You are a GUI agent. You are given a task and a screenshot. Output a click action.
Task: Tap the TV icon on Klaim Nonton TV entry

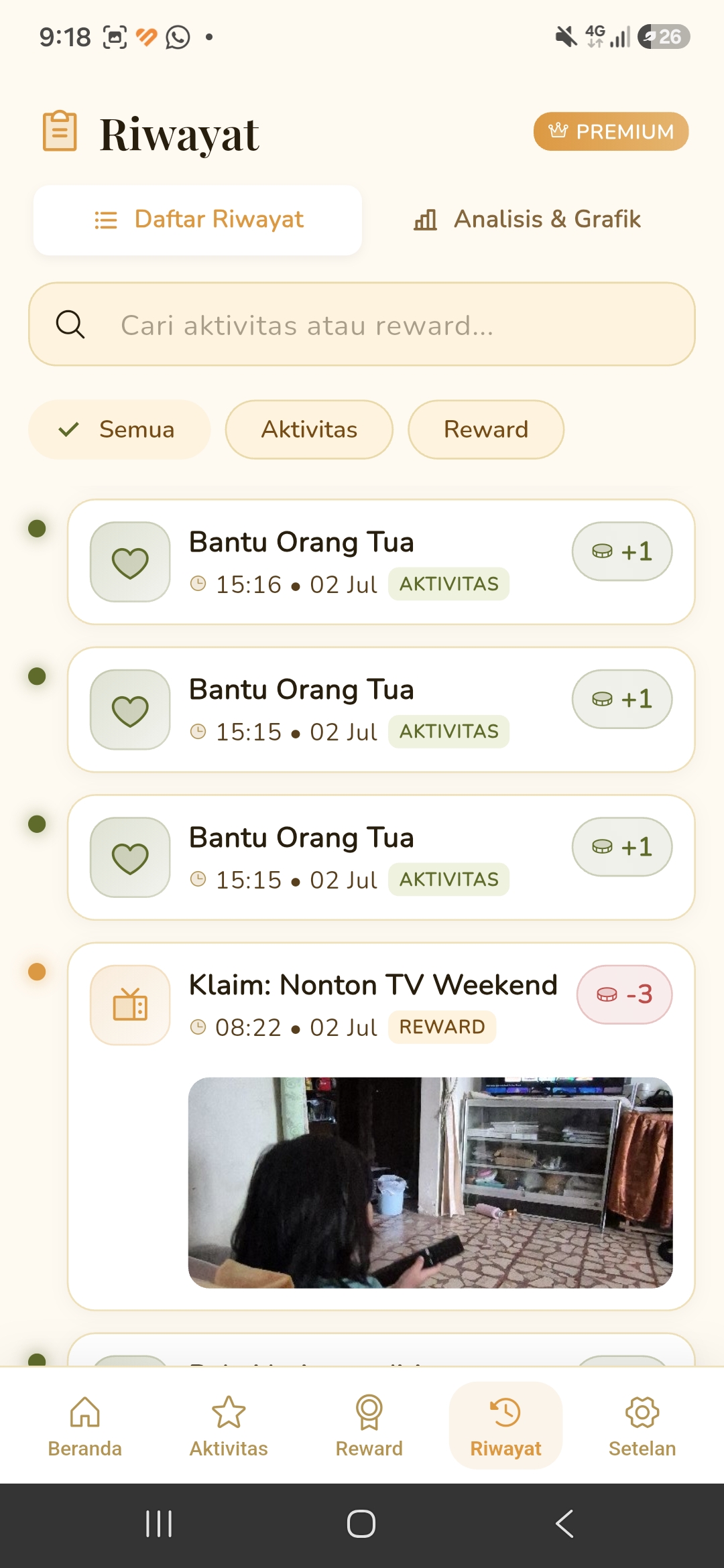(130, 1004)
